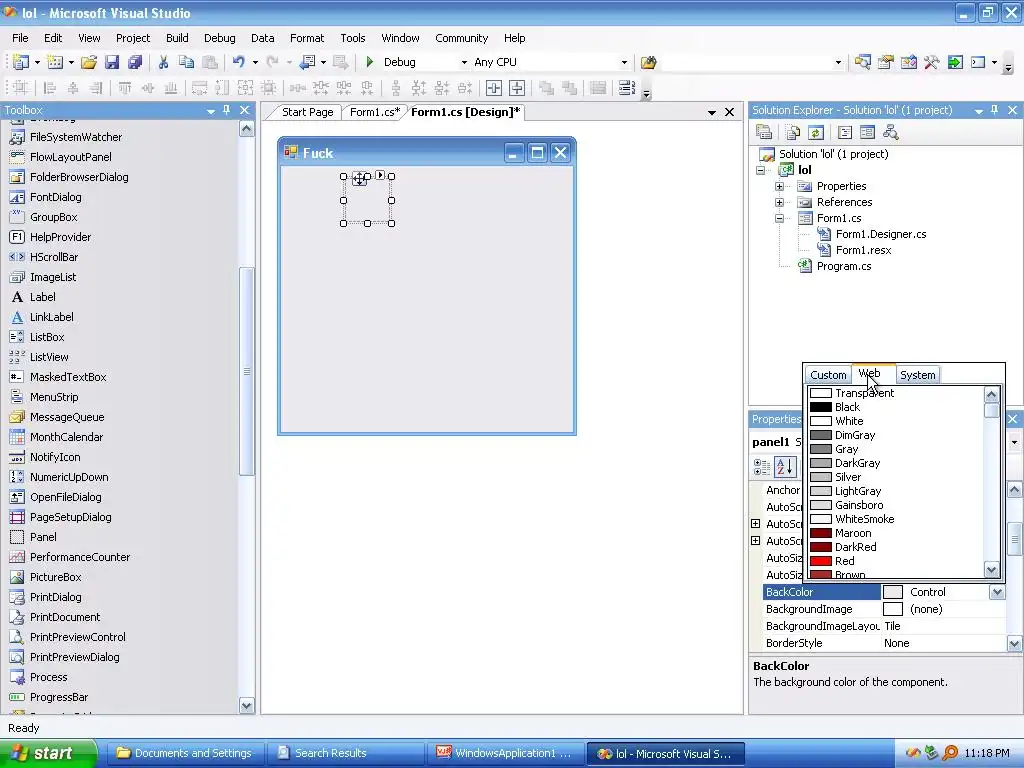
Task: Choose the Red color swatch
Action: point(820,561)
